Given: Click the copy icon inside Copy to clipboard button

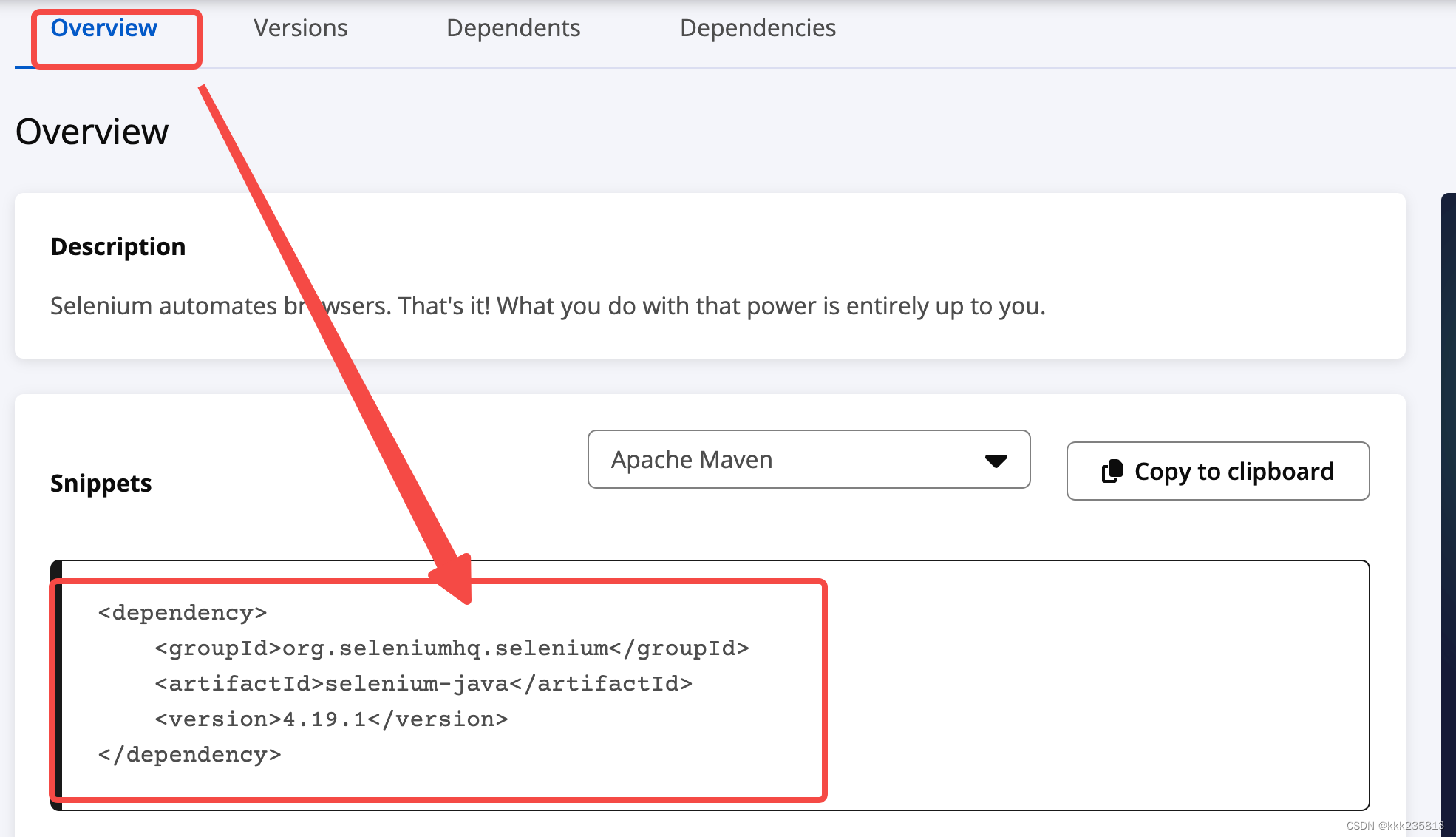Looking at the screenshot, I should pos(1112,471).
